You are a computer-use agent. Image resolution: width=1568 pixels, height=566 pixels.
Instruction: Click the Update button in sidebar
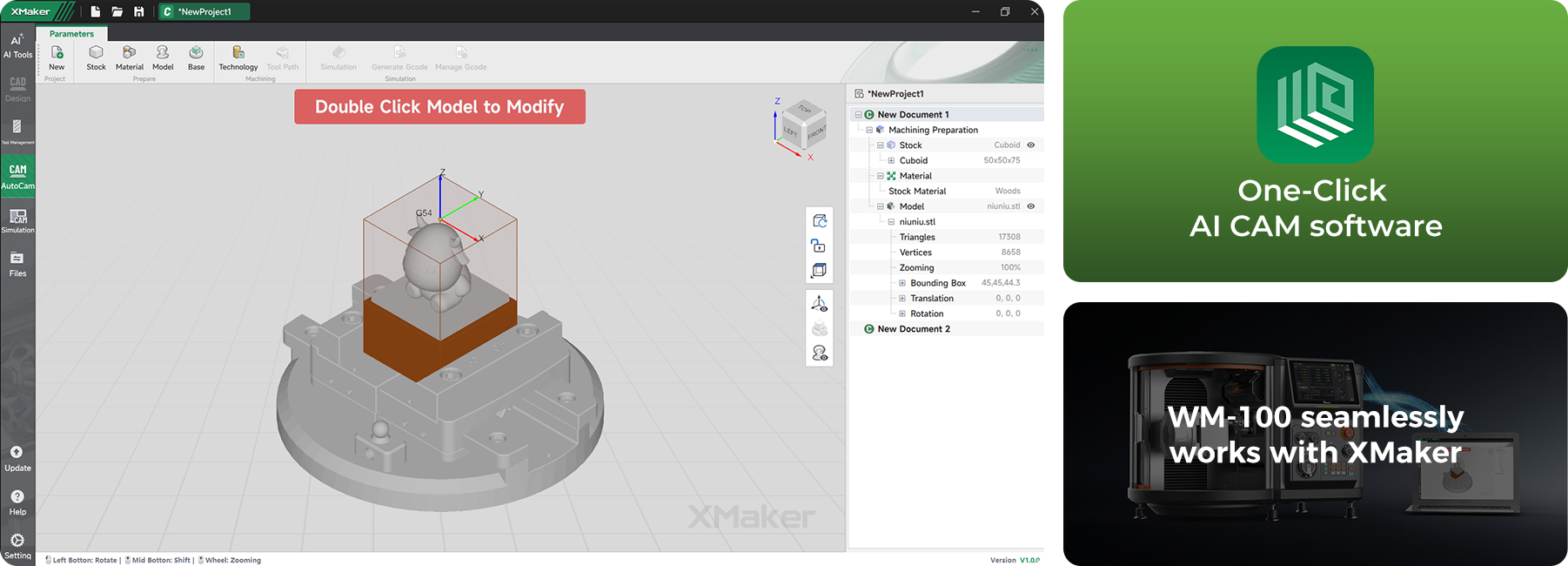pyautogui.click(x=17, y=458)
